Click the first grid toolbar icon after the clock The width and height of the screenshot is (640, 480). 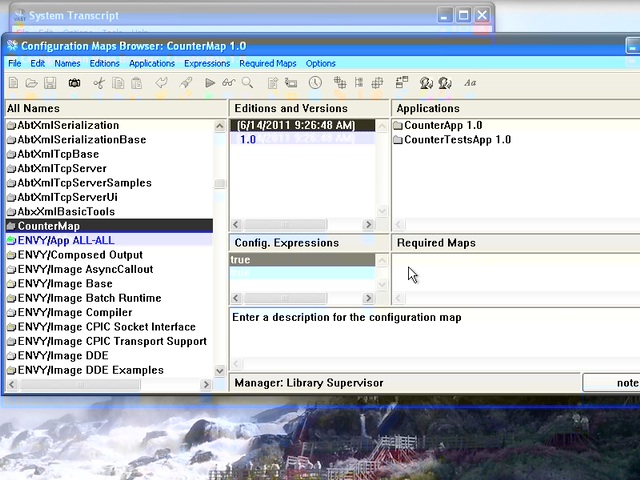point(340,83)
